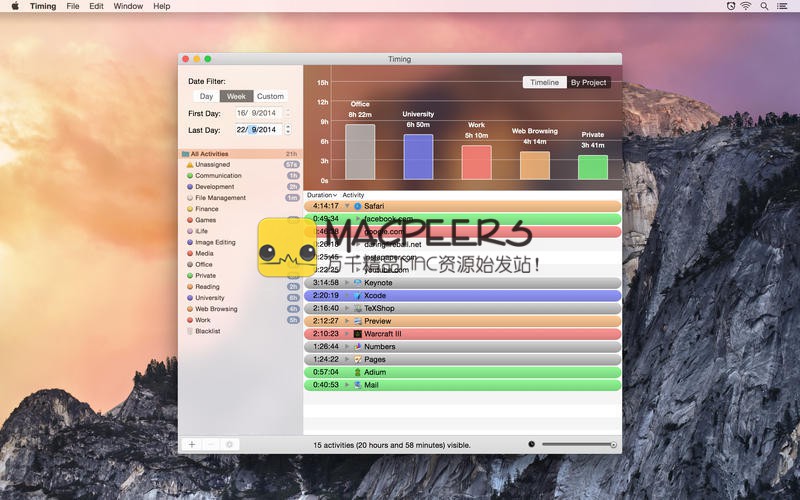Viewport: 800px width, 500px height.
Task: Expand the facebook.com row triangle
Action: pos(358,219)
